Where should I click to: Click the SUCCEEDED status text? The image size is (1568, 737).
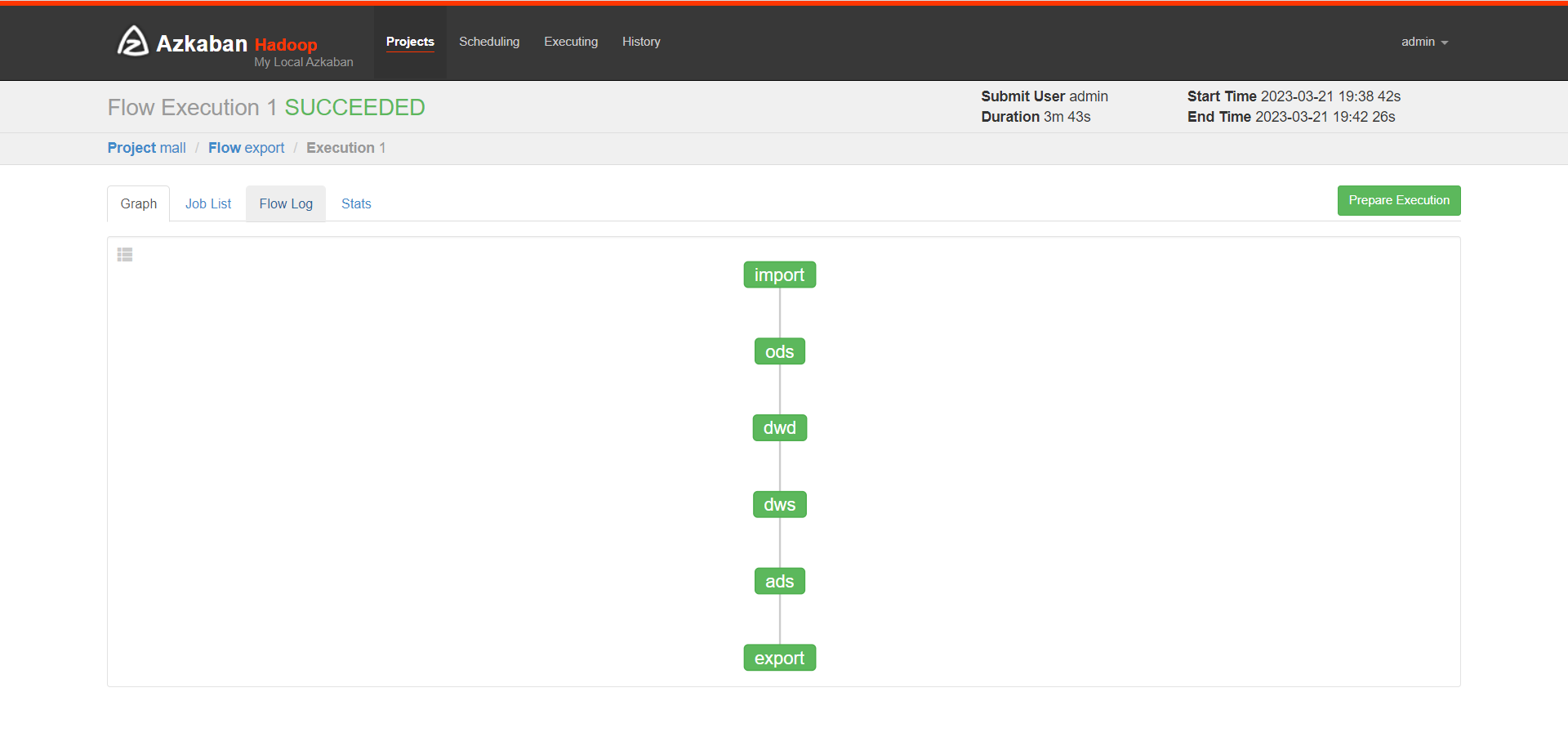point(354,107)
